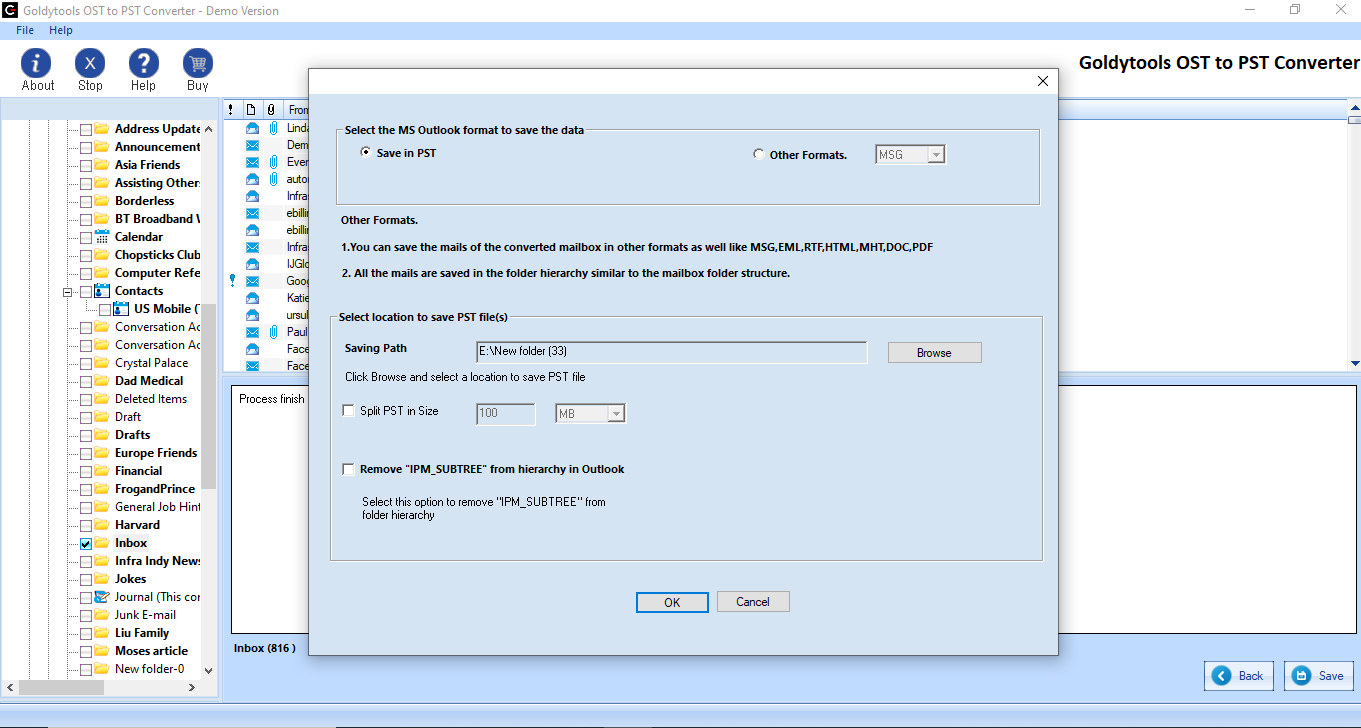Viewport: 1361px width, 728px height.
Task: Click the Harvard folder icon
Action: pos(102,525)
